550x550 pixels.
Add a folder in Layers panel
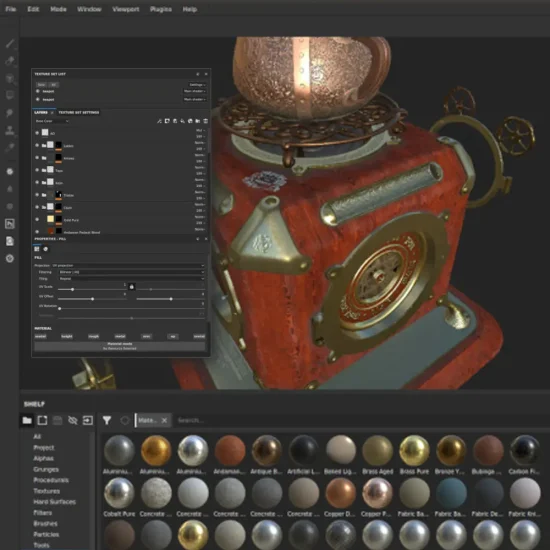coord(198,121)
